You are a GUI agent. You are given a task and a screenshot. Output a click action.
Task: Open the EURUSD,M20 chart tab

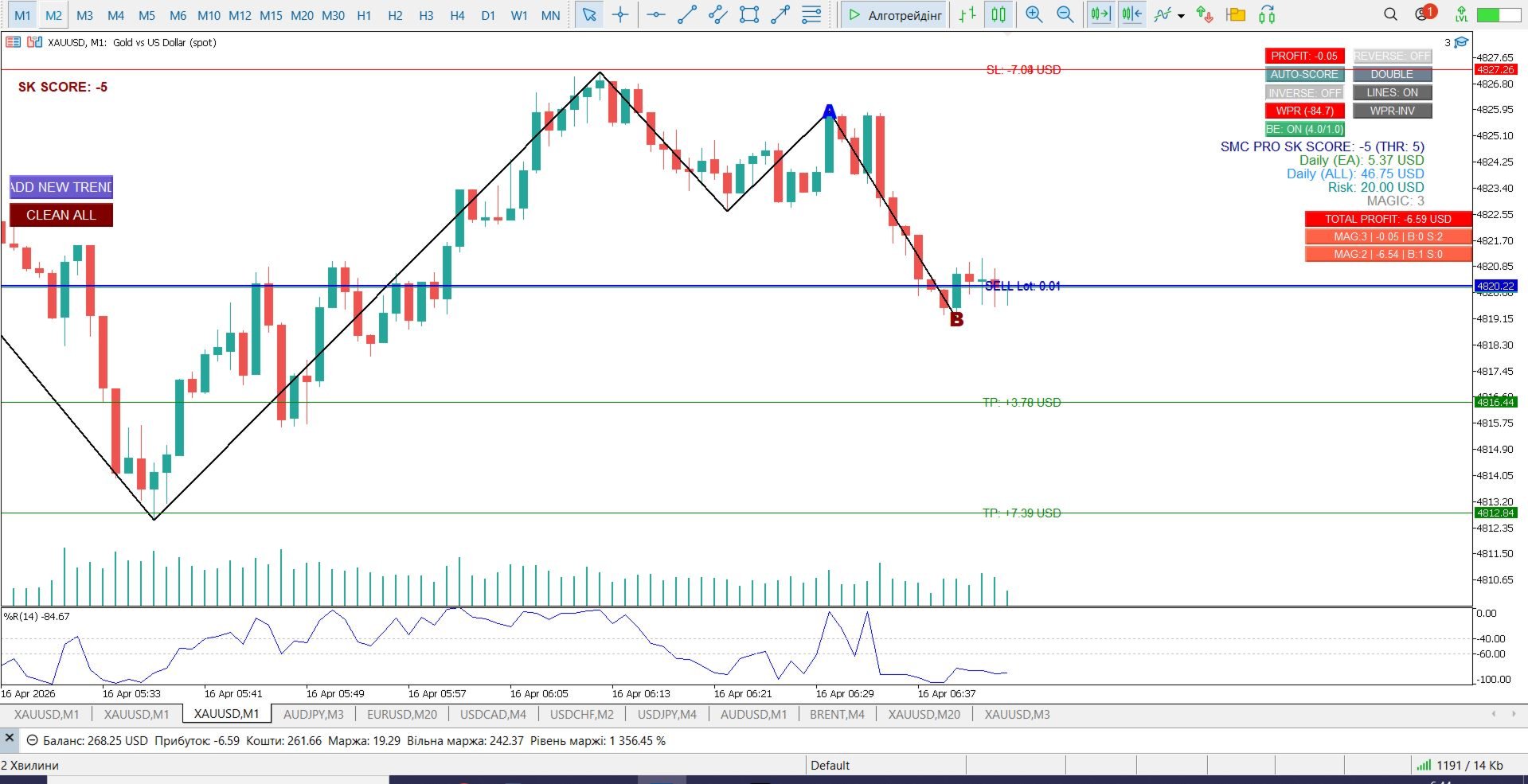(x=402, y=714)
